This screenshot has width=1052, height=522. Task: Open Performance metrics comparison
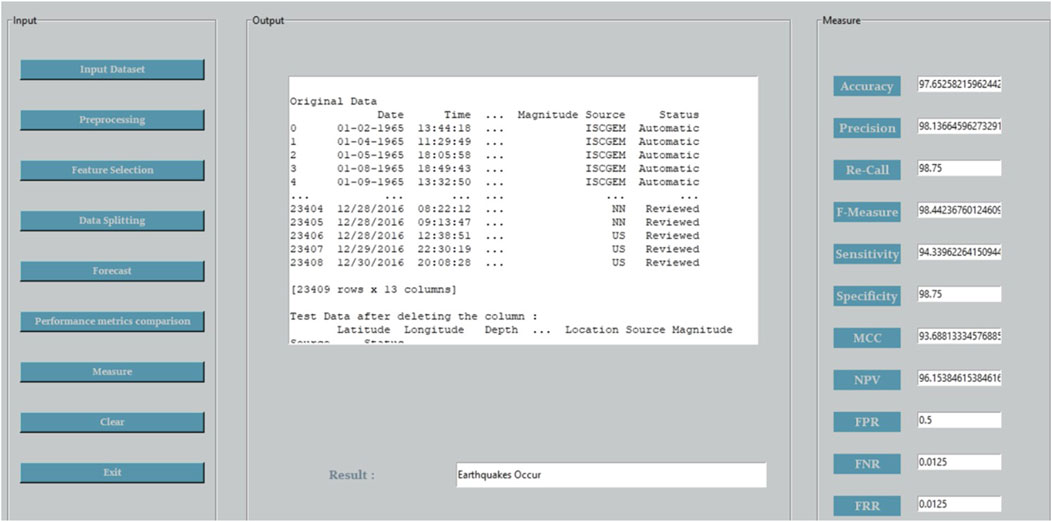click(x=112, y=321)
